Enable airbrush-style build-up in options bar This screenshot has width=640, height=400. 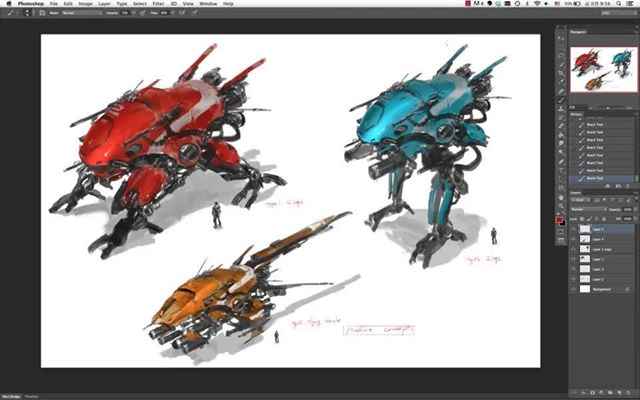(x=182, y=13)
